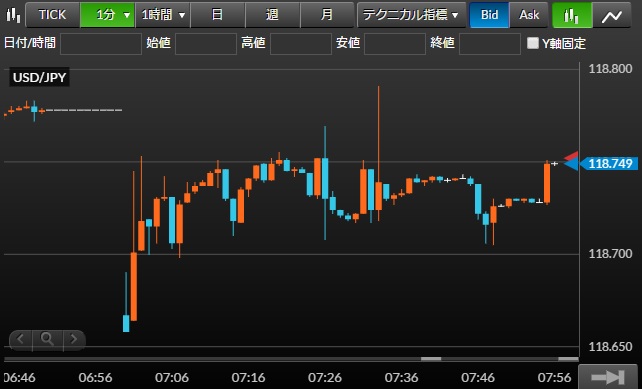642x389 pixels.
Task: Pan chart left with the left arrow
Action: (20, 339)
